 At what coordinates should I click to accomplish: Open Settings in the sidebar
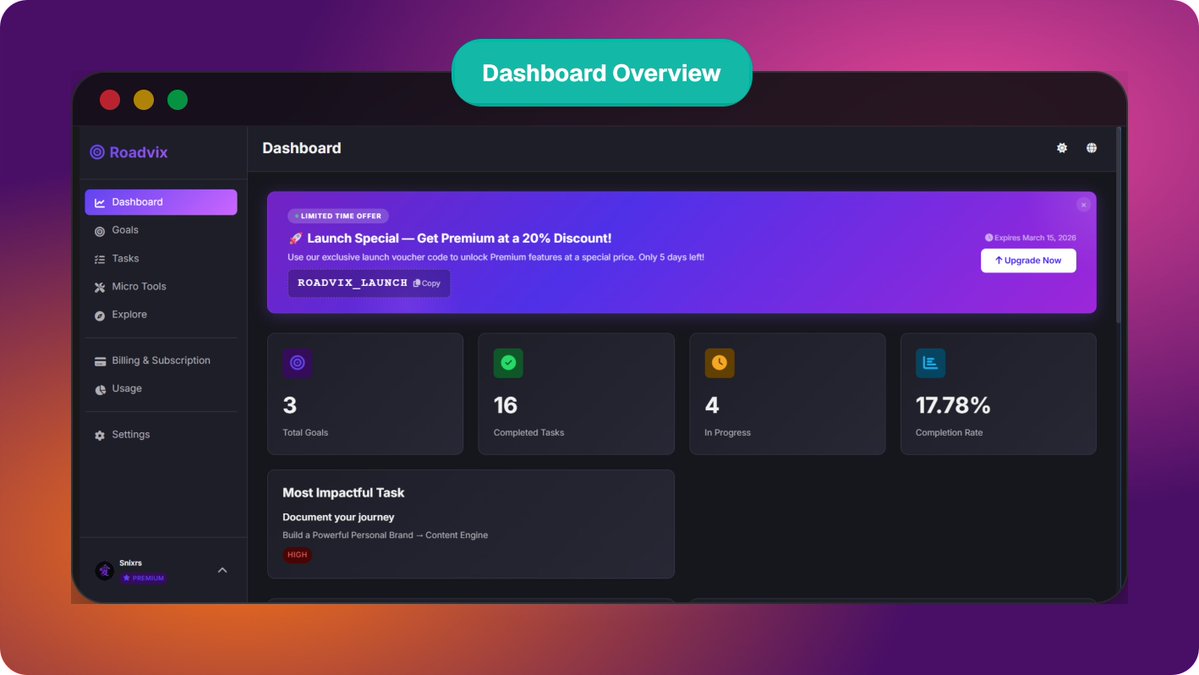tap(161, 435)
